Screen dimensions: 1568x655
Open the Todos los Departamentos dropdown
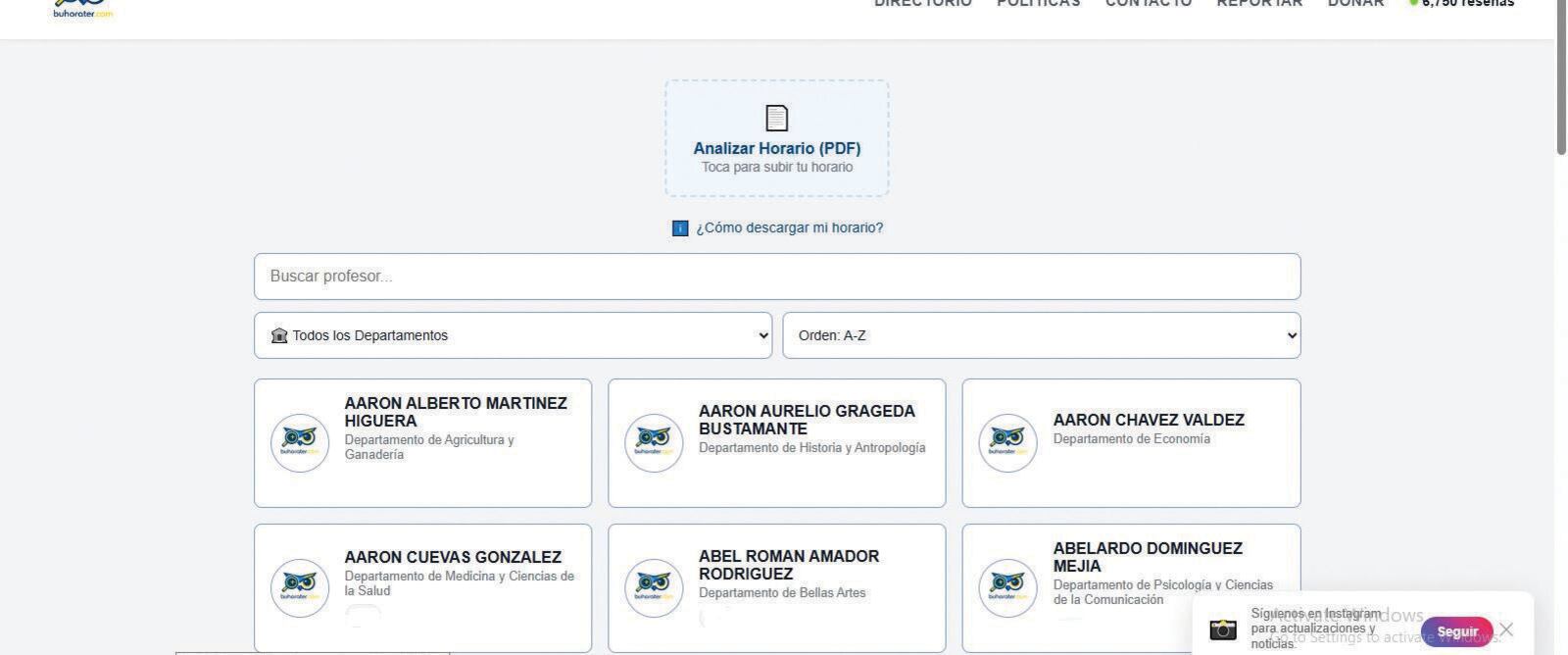513,335
